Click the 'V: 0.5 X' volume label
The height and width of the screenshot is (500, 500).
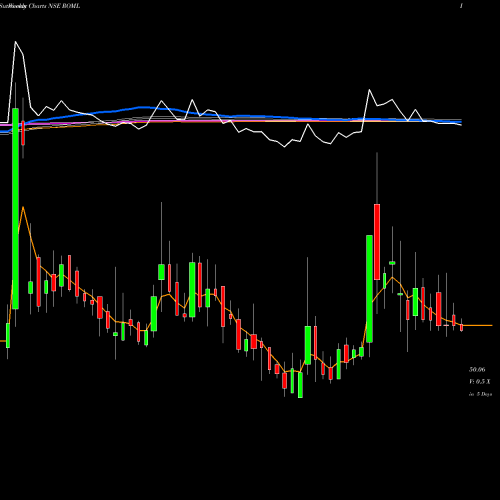(479, 381)
